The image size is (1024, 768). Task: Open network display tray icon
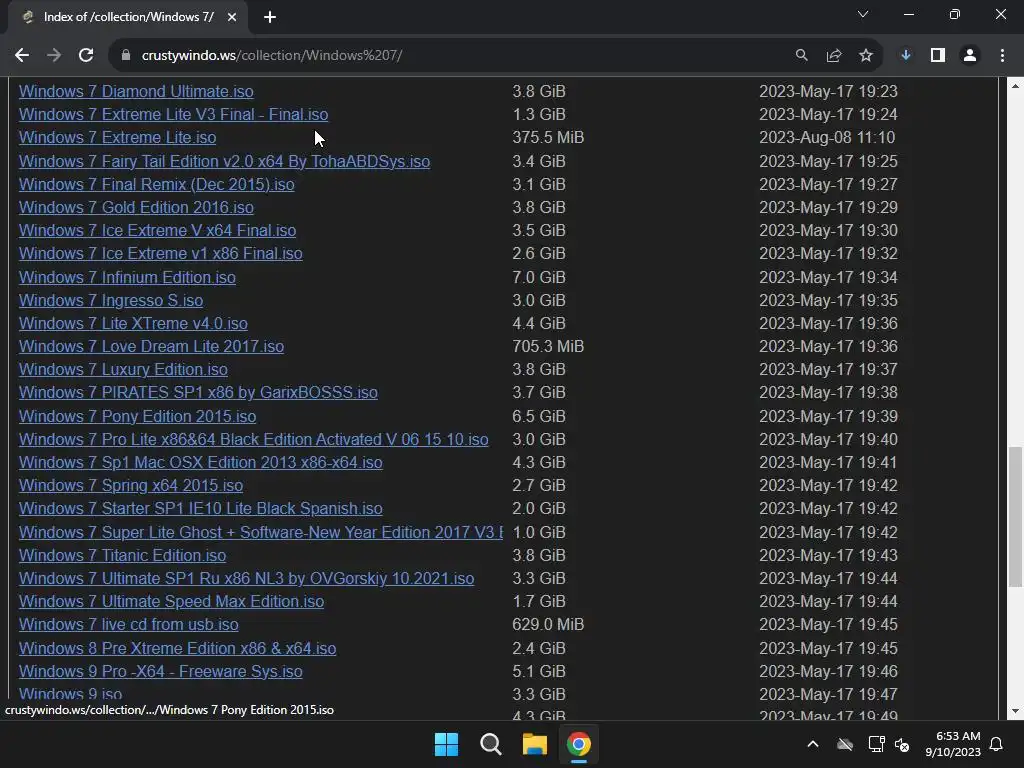[876, 744]
